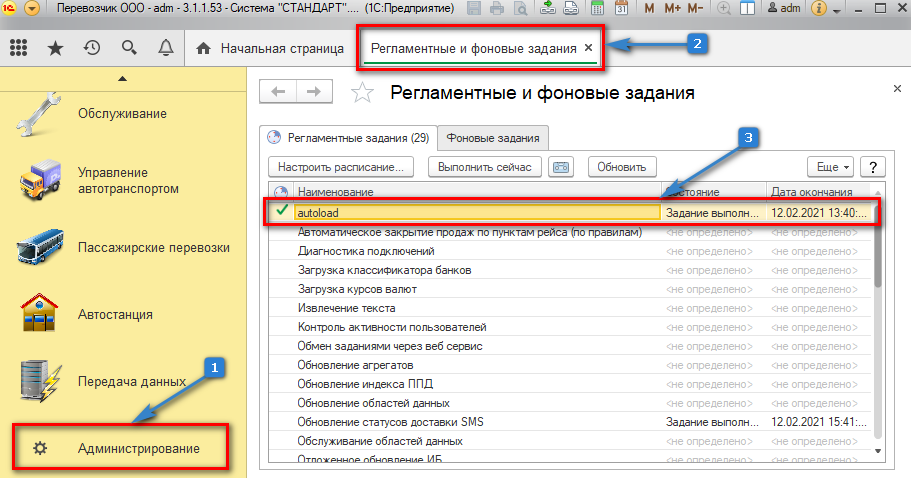Add this page to favorites star
The width and height of the screenshot is (911, 478).
[x=363, y=93]
